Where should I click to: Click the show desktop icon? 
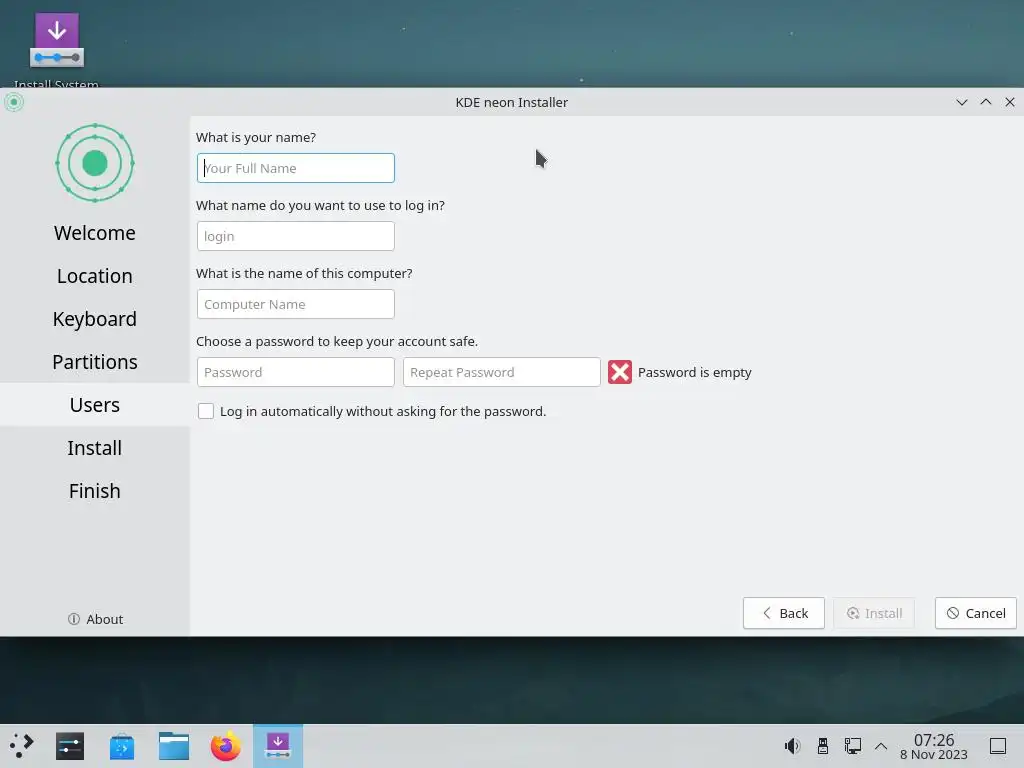998,746
